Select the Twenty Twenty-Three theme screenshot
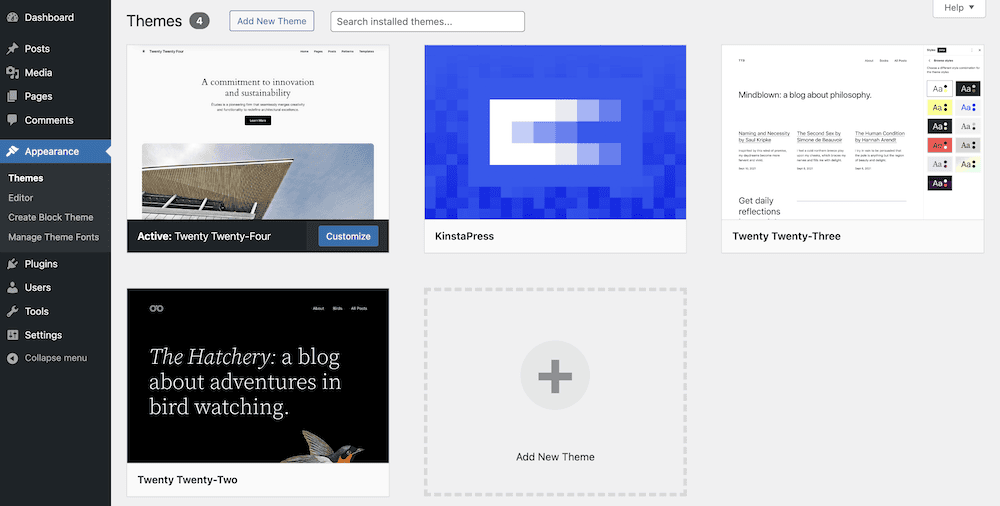1000x506 pixels. point(852,132)
